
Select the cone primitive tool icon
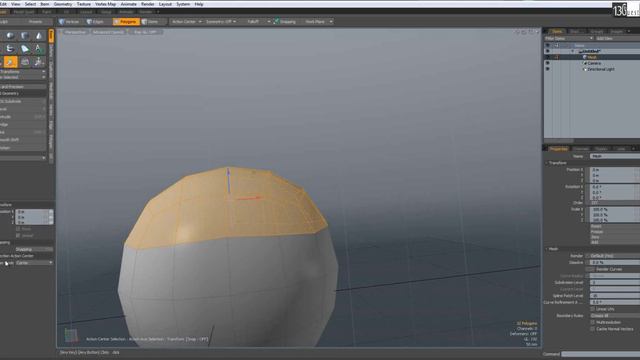[38, 36]
